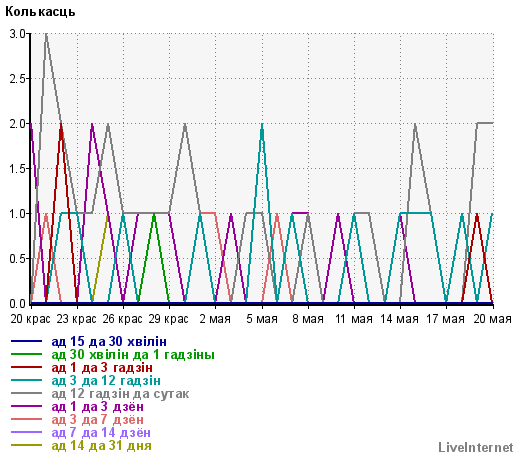This screenshot has height=457, width=520.
Task: Click the 'Колькасць' chart title
Action: (x=40, y=12)
